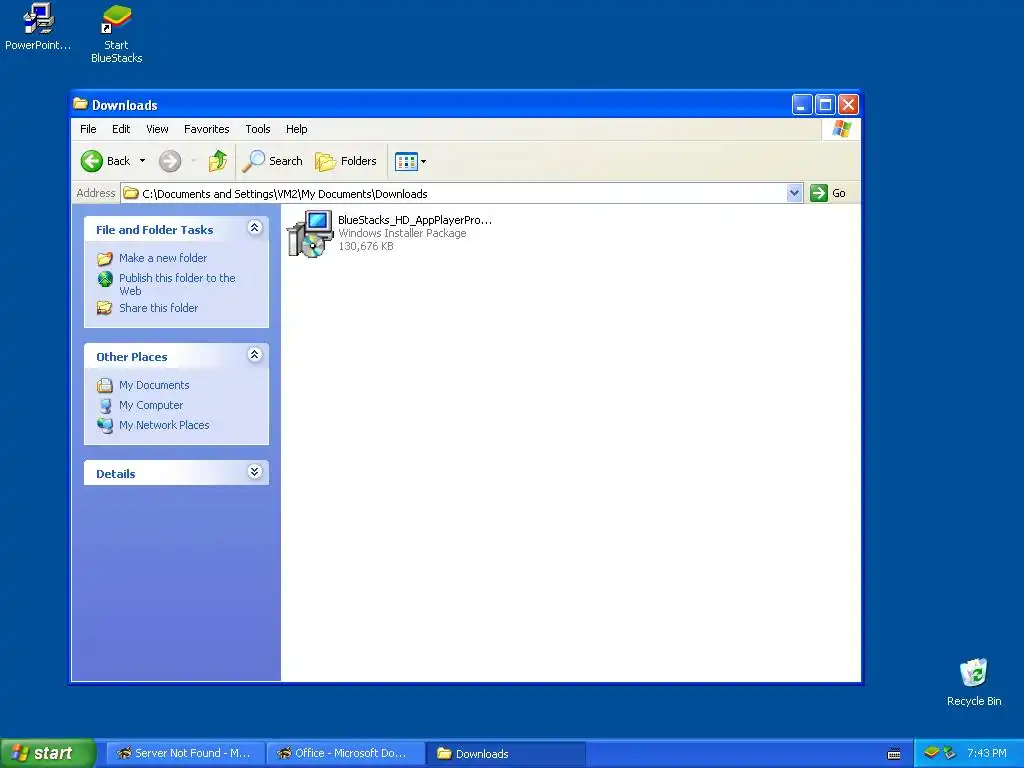Screen dimensions: 1024x768
Task: Click the green Back arrow icon
Action: [x=91, y=161]
